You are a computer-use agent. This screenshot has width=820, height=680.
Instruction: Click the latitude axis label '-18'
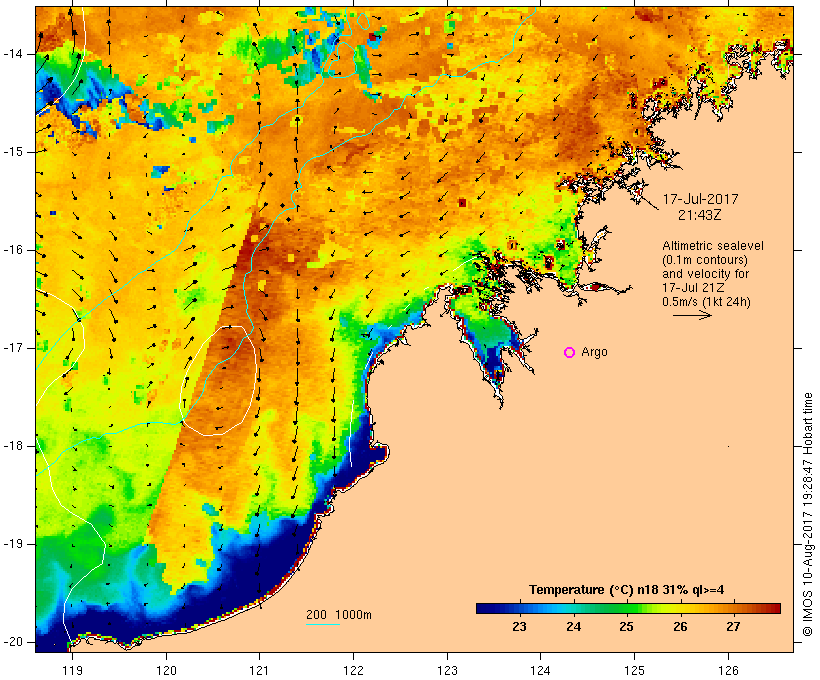14,446
